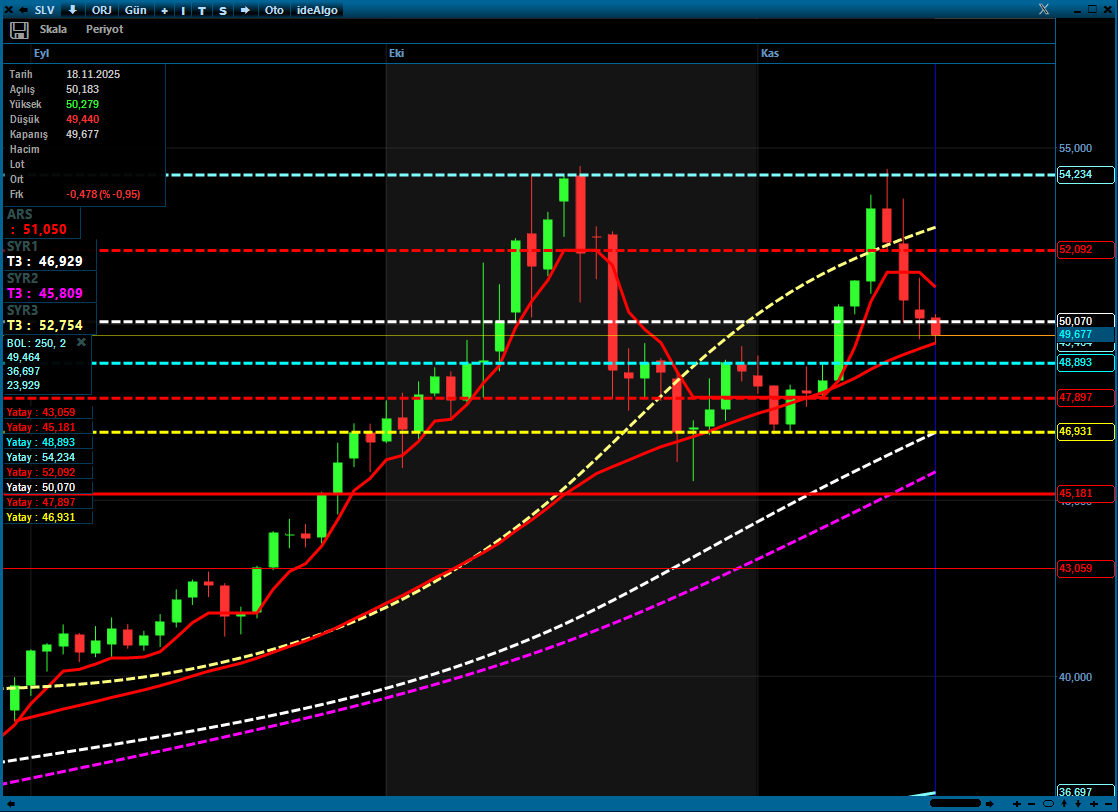Click the Tarih 18.11.2025 value
Image resolution: width=1118 pixels, height=812 pixels.
point(93,74)
